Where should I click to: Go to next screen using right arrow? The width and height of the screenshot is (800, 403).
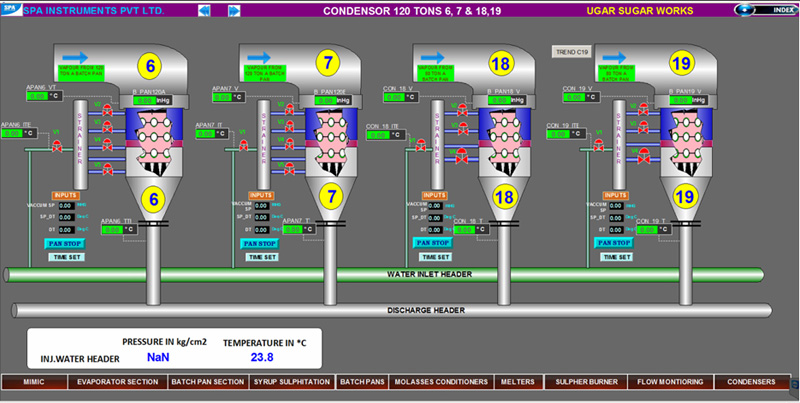(234, 10)
